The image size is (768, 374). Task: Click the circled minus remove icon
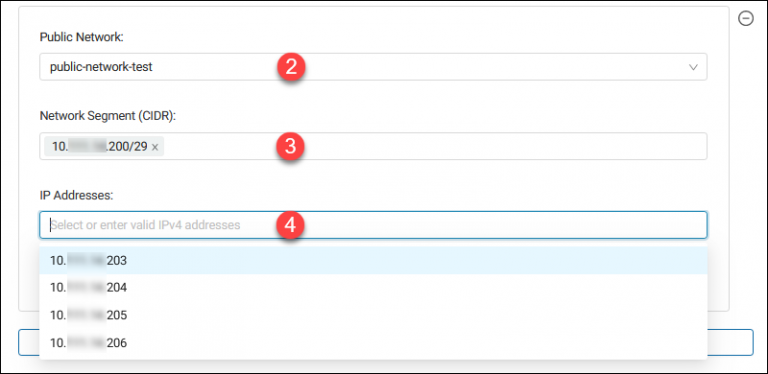tap(745, 19)
